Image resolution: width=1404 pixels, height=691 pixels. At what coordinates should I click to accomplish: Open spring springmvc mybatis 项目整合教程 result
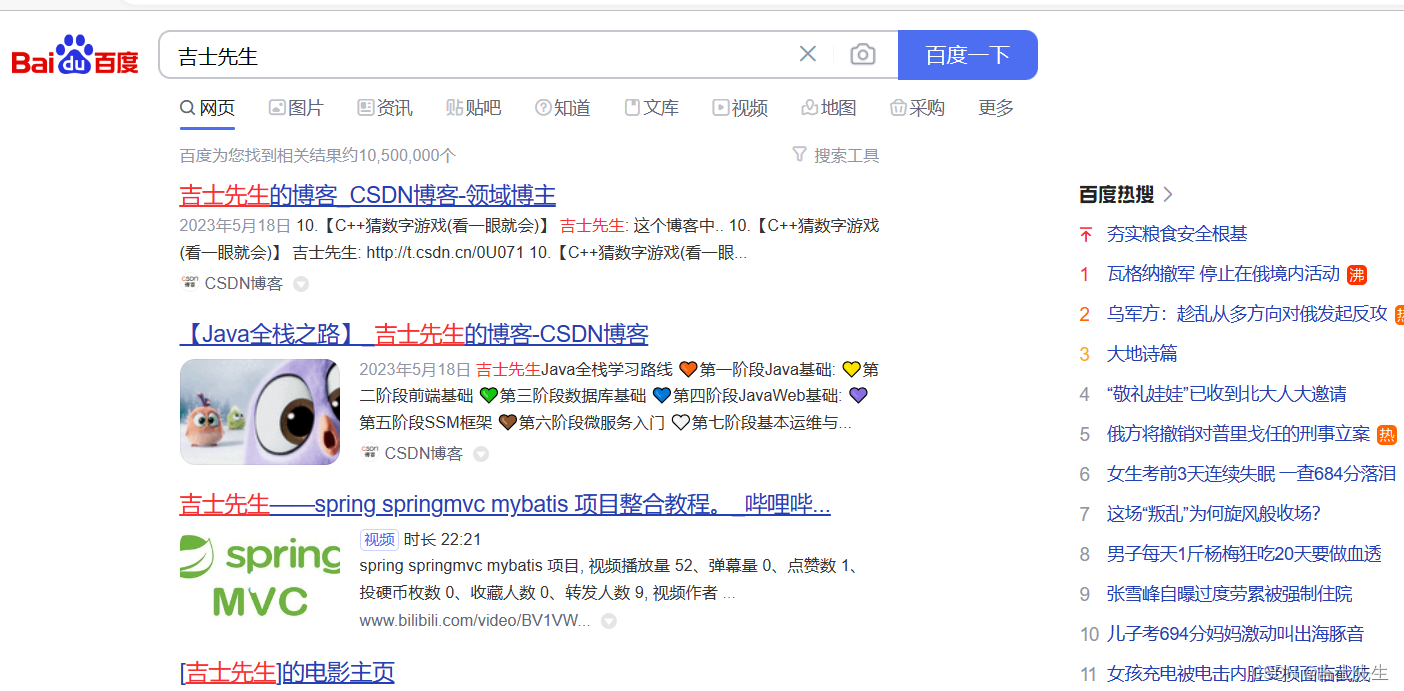[x=505, y=504]
